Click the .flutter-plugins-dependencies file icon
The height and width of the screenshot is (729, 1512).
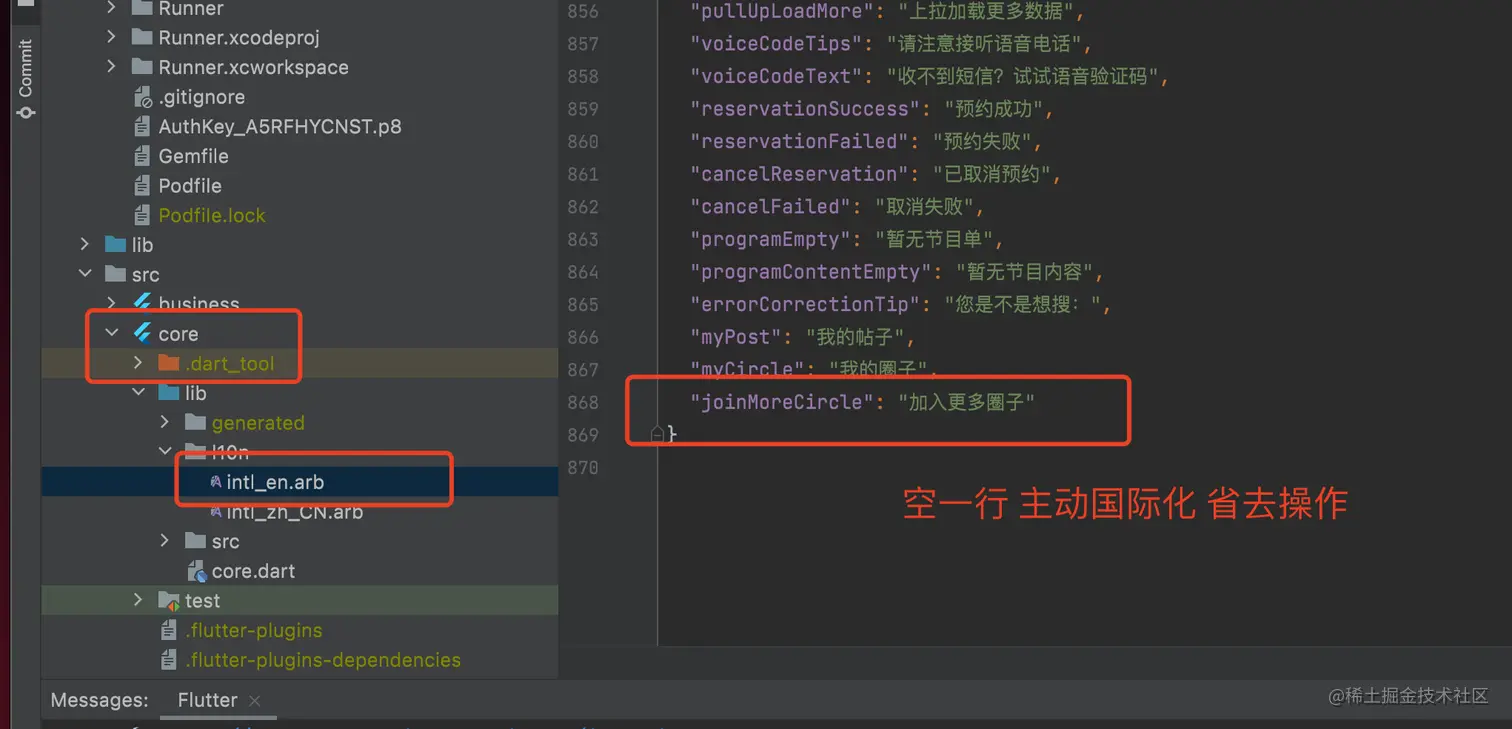coord(169,660)
